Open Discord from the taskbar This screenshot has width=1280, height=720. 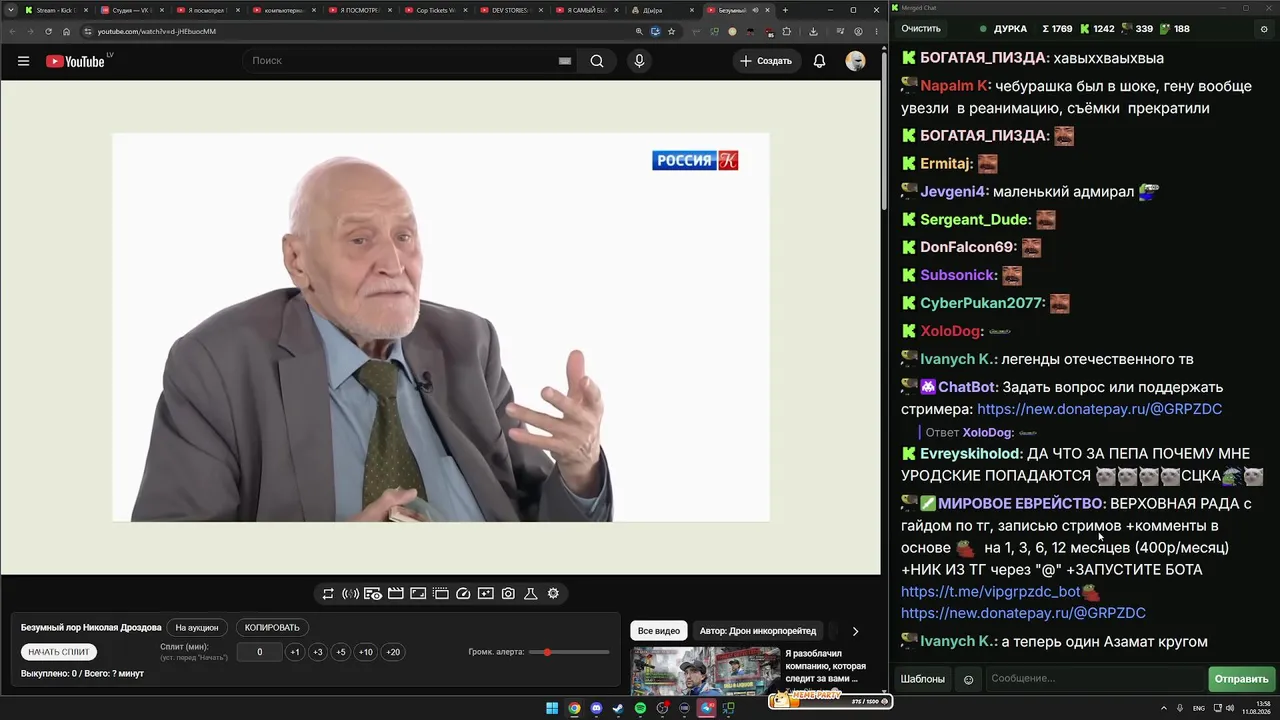coord(596,709)
